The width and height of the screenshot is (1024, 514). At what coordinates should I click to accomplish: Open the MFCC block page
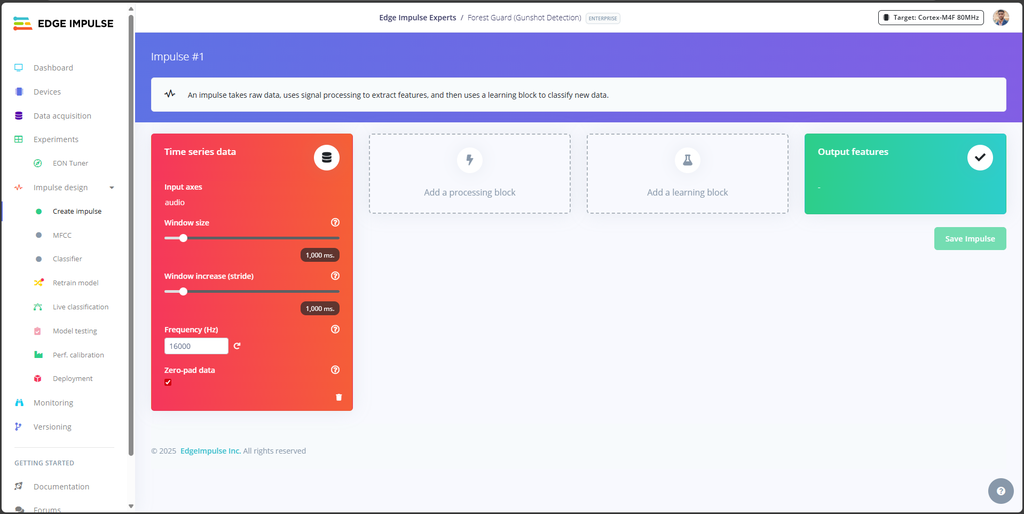click(61, 235)
